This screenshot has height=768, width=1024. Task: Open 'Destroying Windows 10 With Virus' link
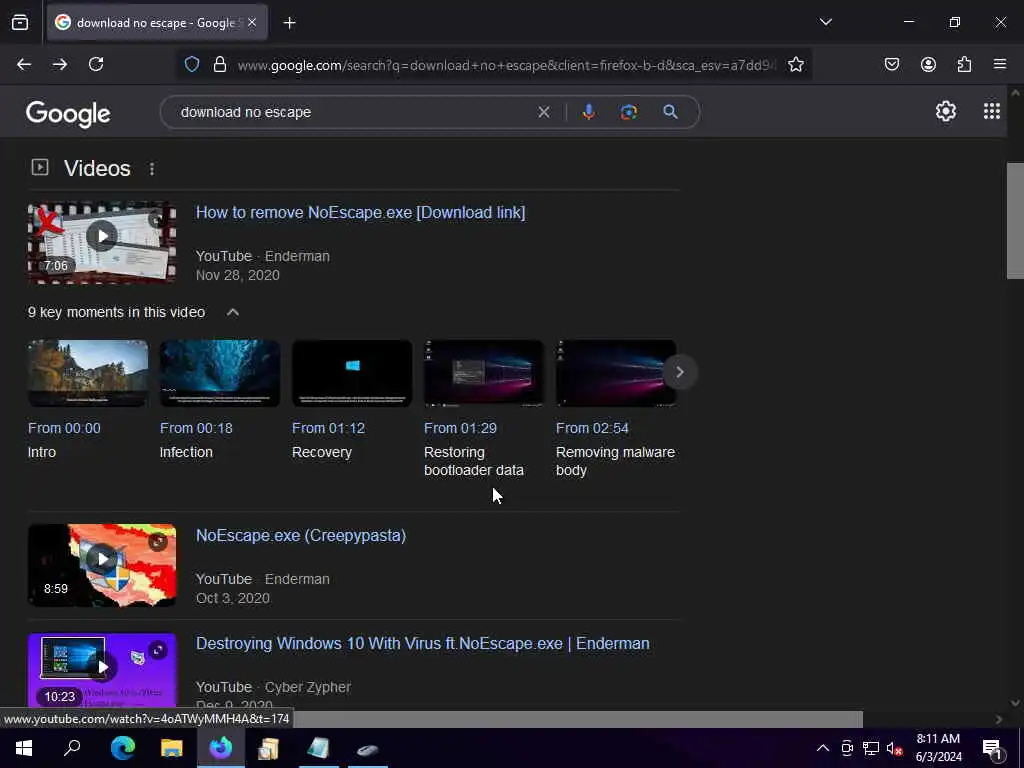[423, 644]
